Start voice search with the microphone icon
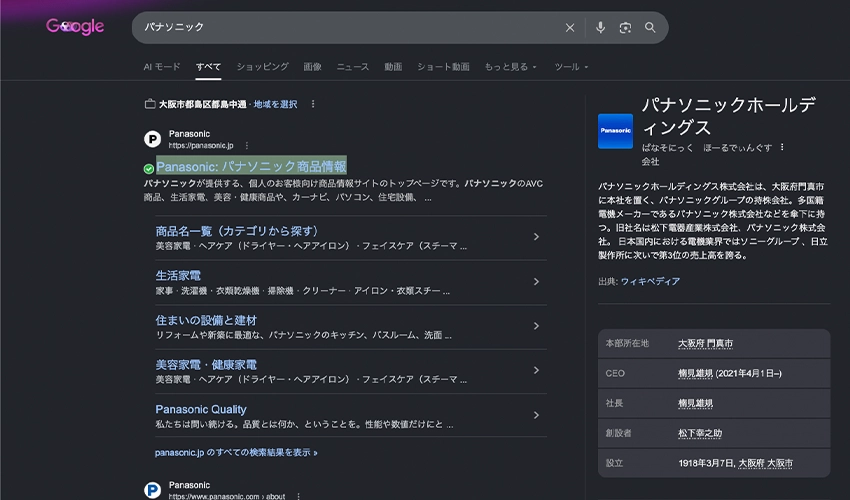The width and height of the screenshot is (850, 500). [x=600, y=28]
